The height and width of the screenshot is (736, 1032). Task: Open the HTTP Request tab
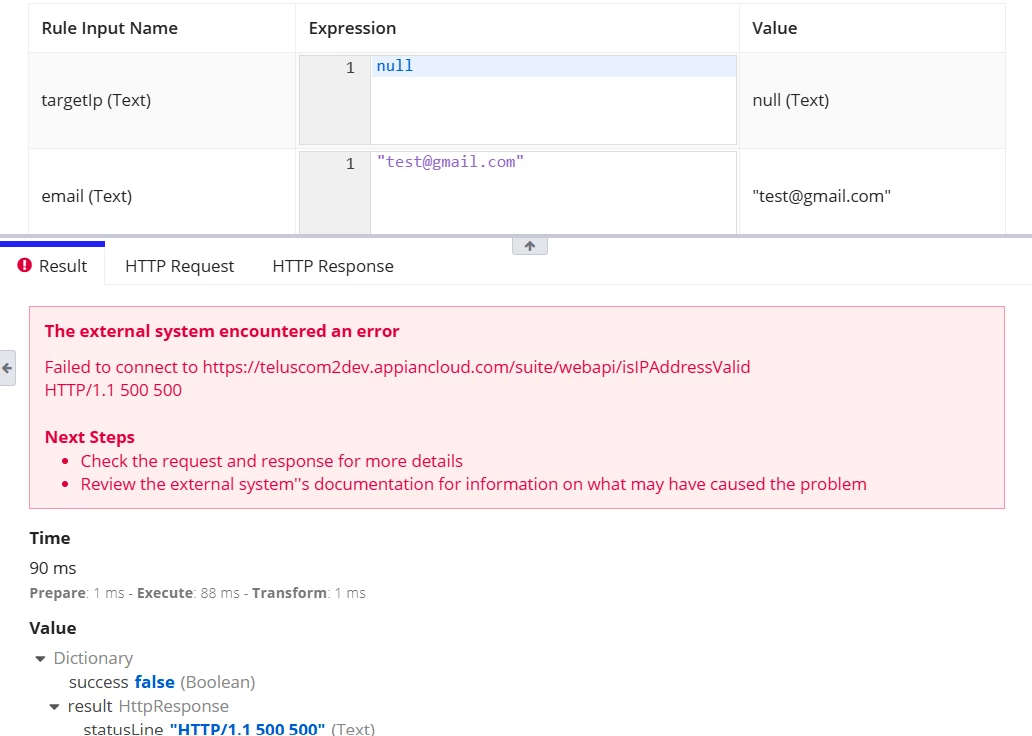click(179, 266)
